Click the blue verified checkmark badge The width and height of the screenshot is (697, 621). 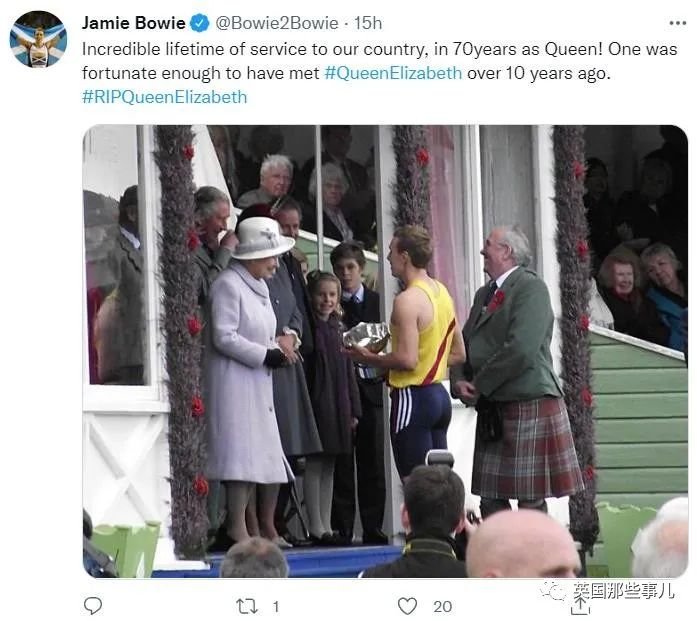click(200, 23)
